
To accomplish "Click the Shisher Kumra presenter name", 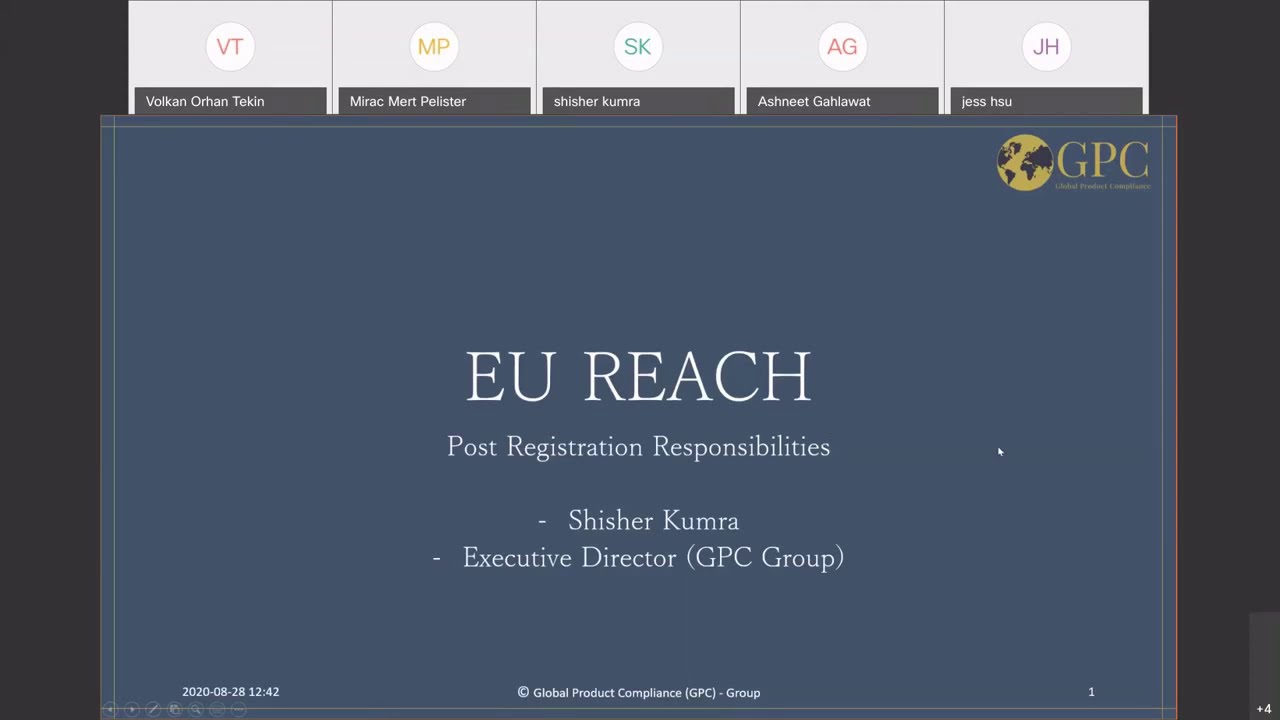I will 653,520.
